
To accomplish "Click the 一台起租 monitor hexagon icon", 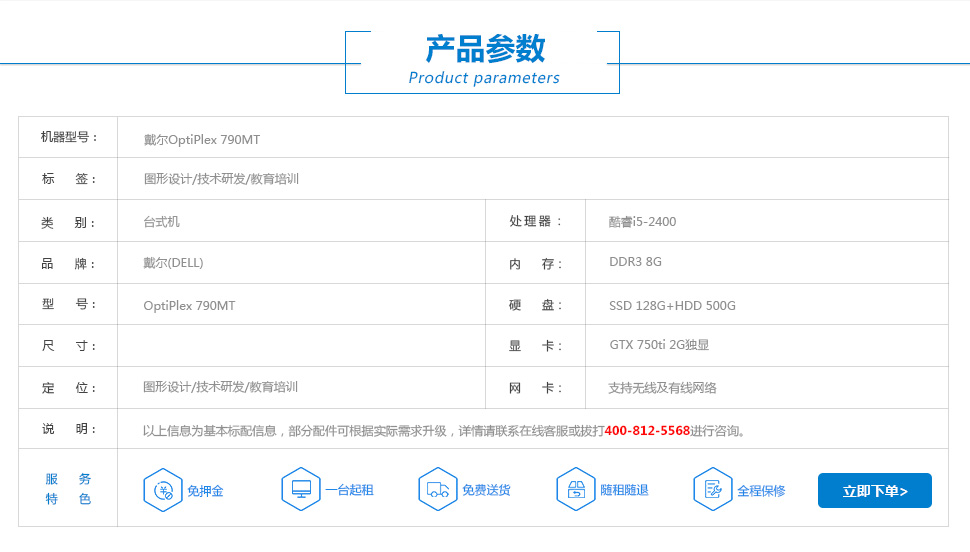I will click(x=301, y=489).
